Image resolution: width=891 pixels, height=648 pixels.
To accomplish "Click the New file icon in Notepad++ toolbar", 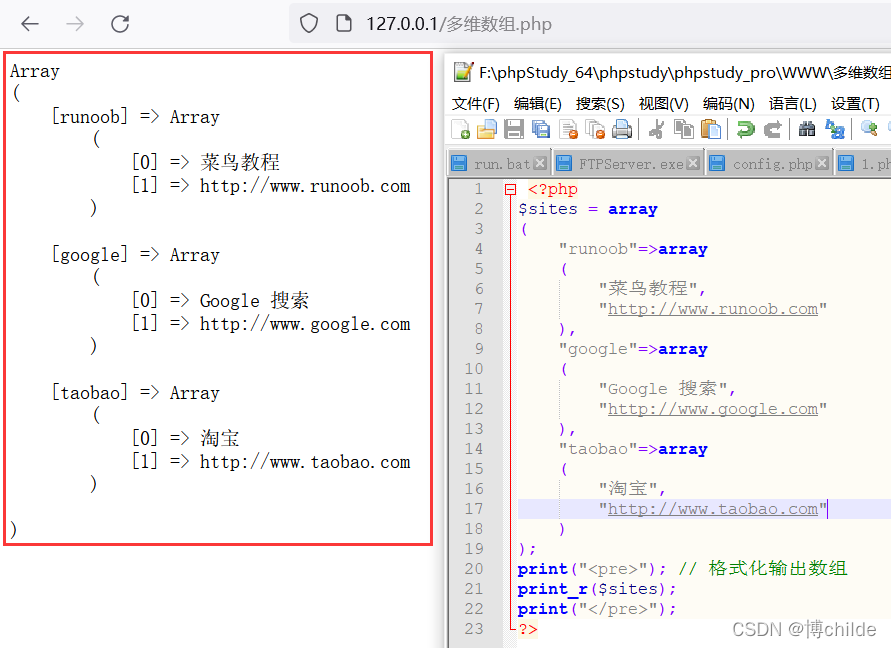I will pos(460,129).
